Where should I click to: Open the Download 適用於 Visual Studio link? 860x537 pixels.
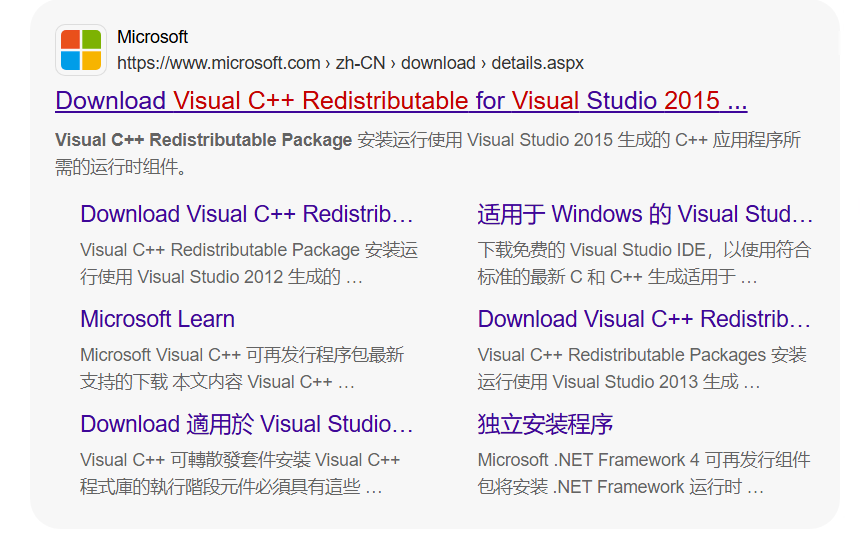(x=246, y=424)
